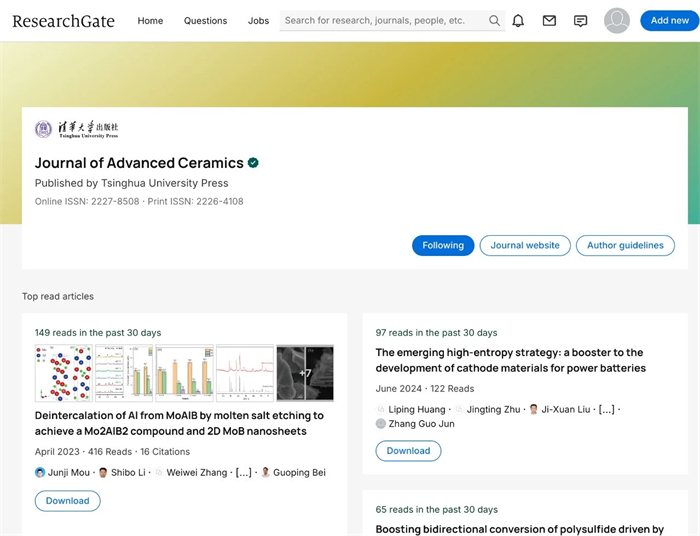Expand hidden authors on high-entropy article

[604, 409]
